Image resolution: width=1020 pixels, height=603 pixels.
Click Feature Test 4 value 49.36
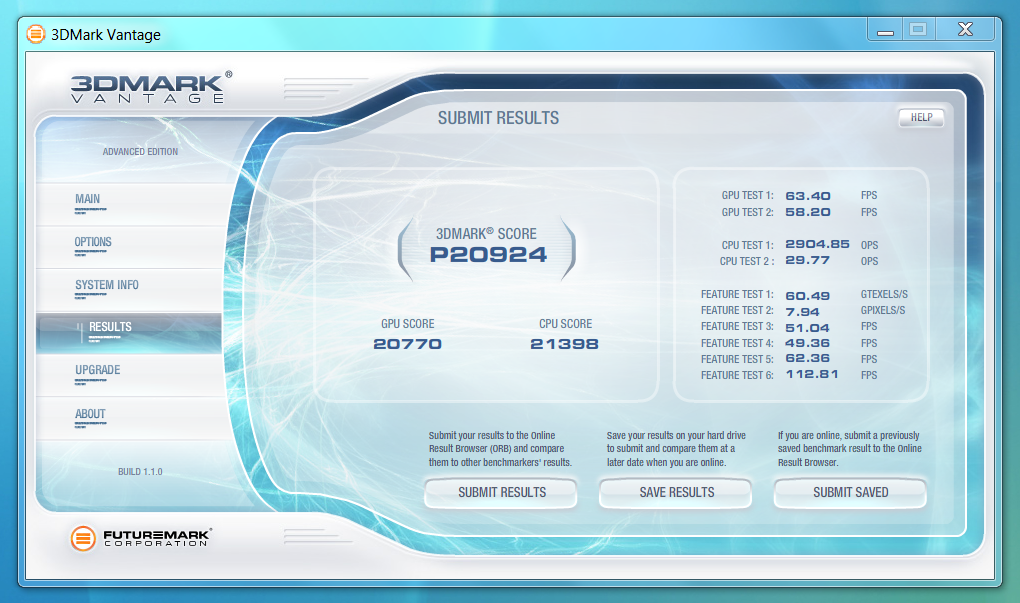[x=807, y=343]
